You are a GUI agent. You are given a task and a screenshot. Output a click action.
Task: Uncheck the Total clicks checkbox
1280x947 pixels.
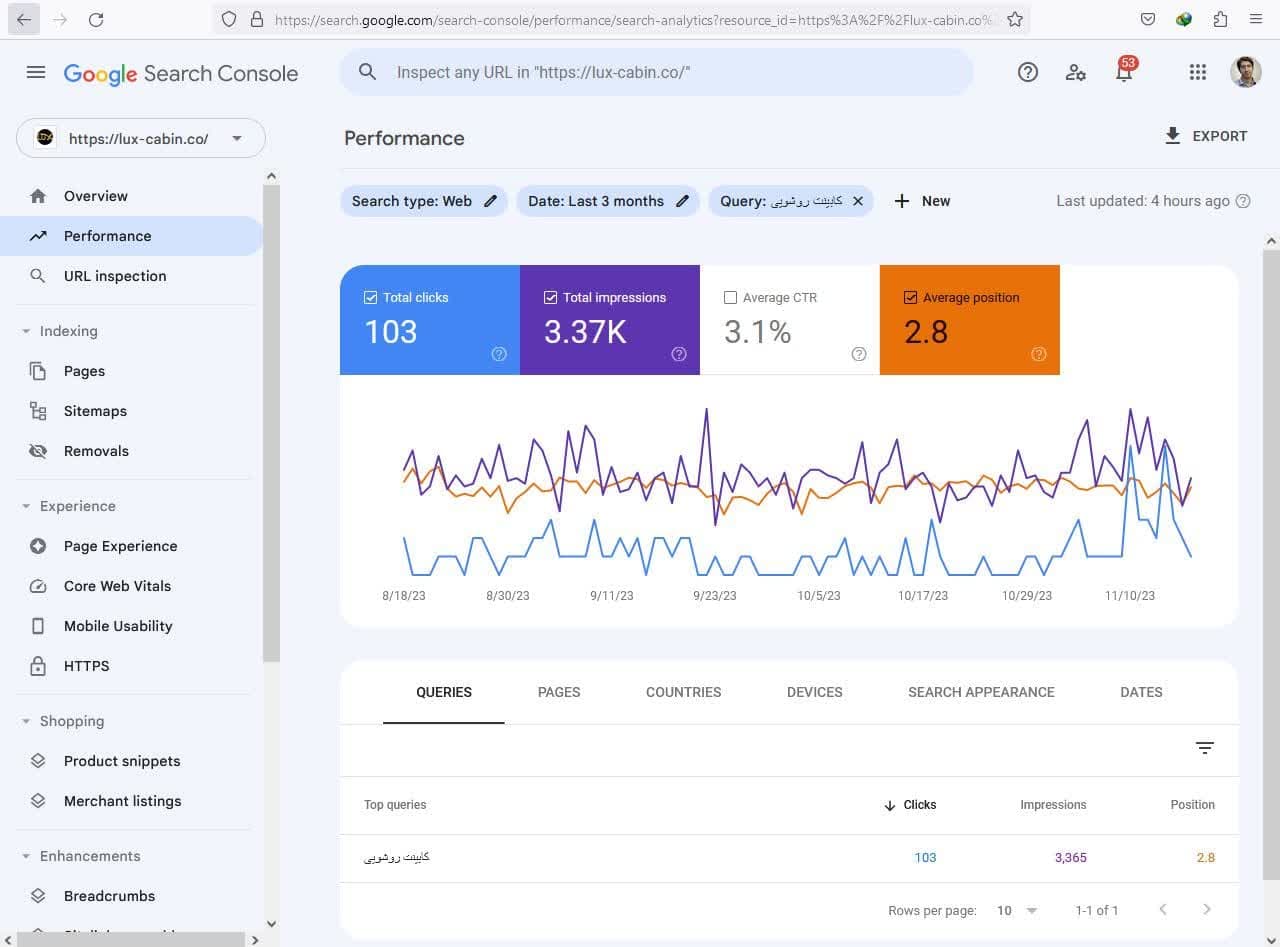point(371,298)
